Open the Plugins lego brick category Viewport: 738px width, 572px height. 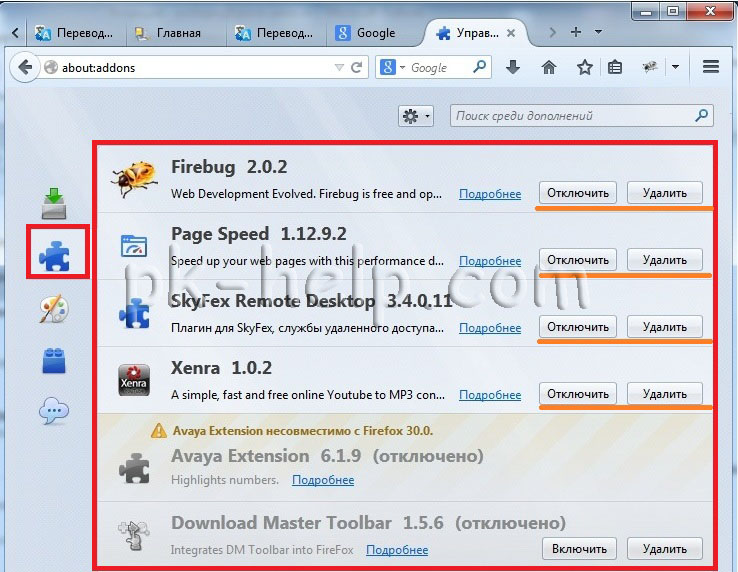coord(54,361)
